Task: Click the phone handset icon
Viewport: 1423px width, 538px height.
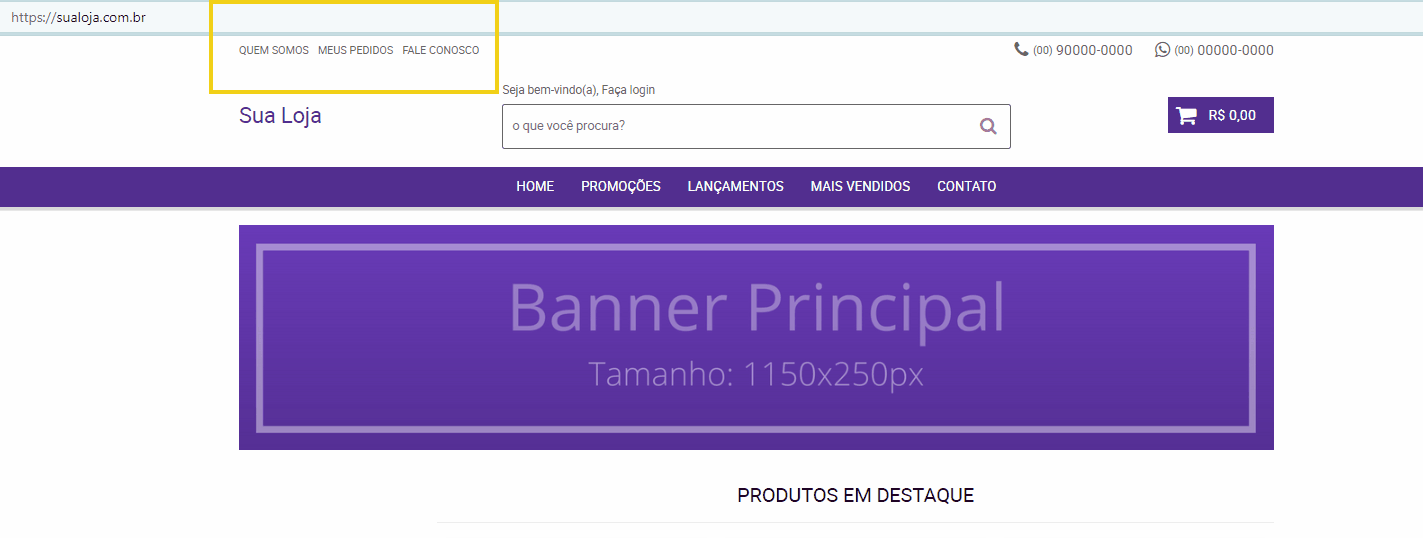Action: coord(1021,49)
